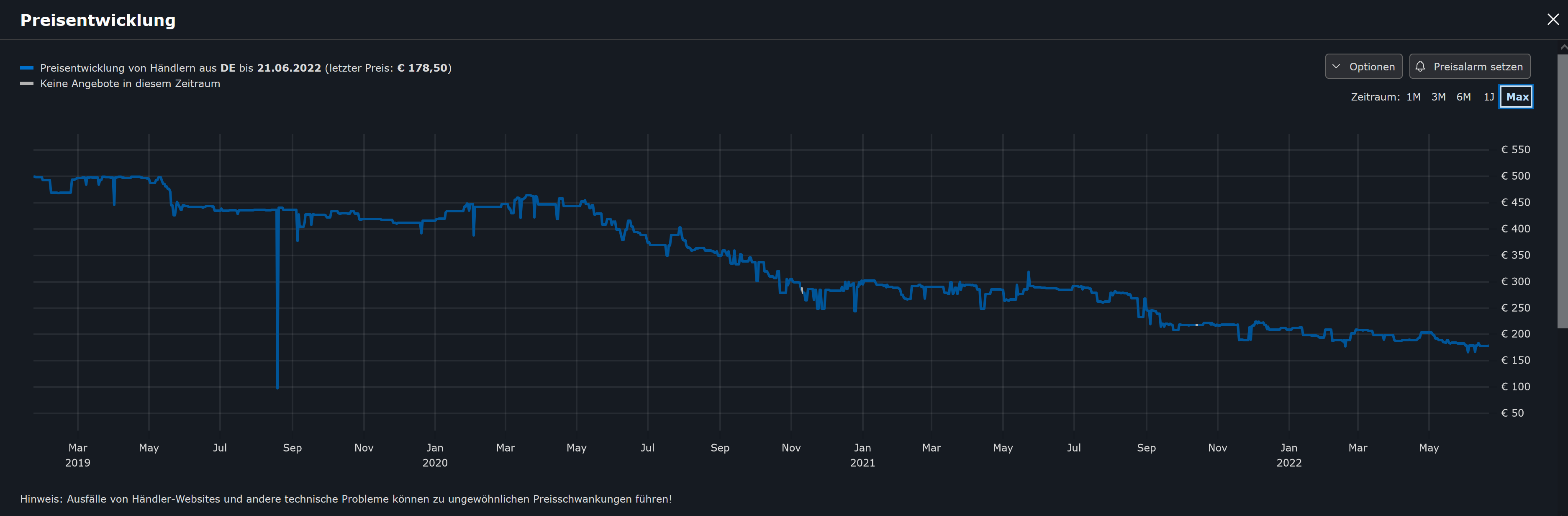Viewport: 1568px width, 516px height.
Task: Open the Optionen dropdown
Action: point(1363,67)
